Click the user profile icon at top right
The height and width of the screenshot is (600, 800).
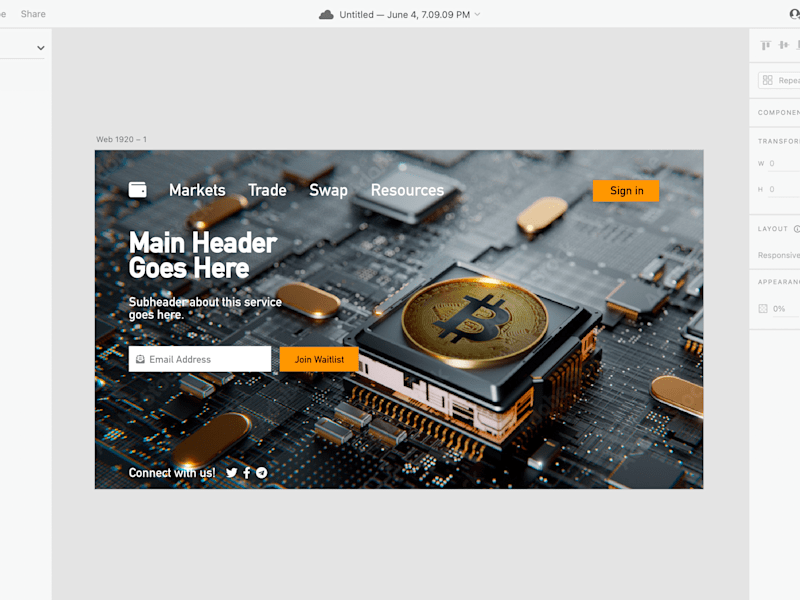tap(794, 14)
